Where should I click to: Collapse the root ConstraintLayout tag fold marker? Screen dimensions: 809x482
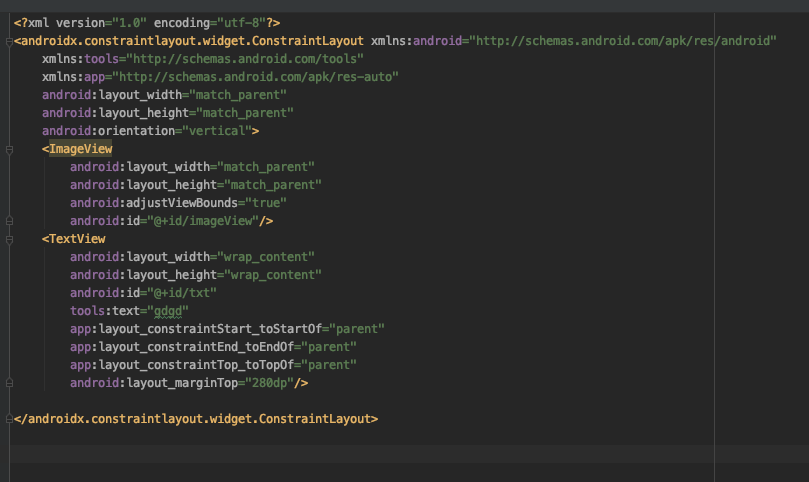pyautogui.click(x=9, y=41)
